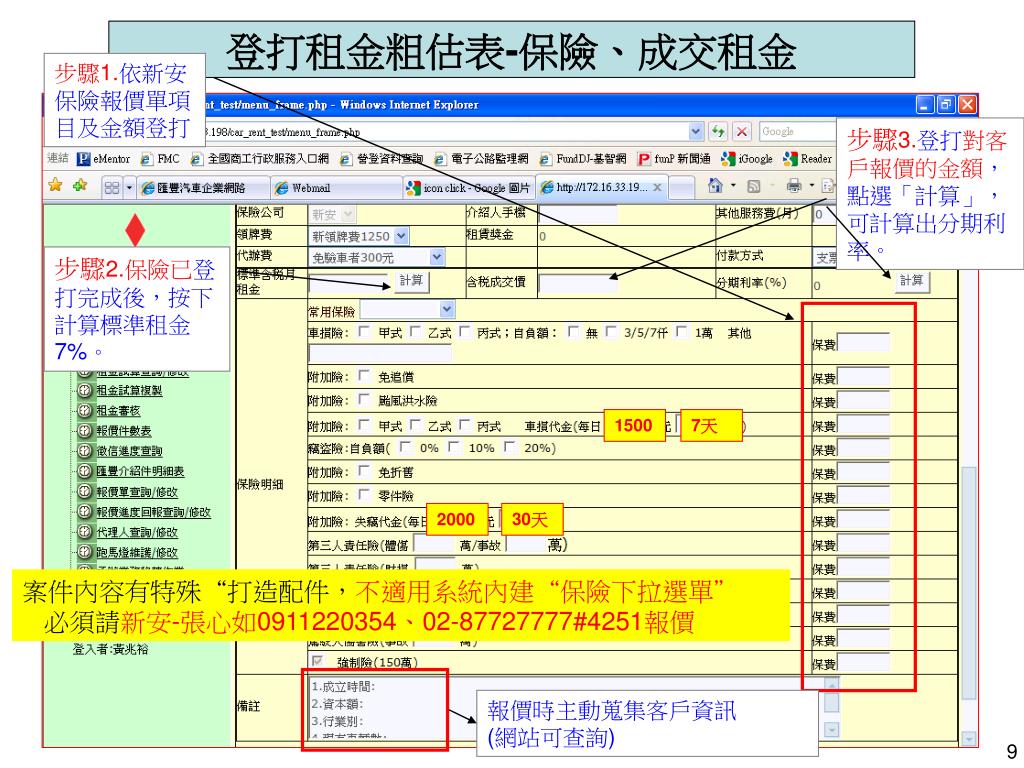Check the 颱風洪水險 add-on checkbox

(x=364, y=399)
